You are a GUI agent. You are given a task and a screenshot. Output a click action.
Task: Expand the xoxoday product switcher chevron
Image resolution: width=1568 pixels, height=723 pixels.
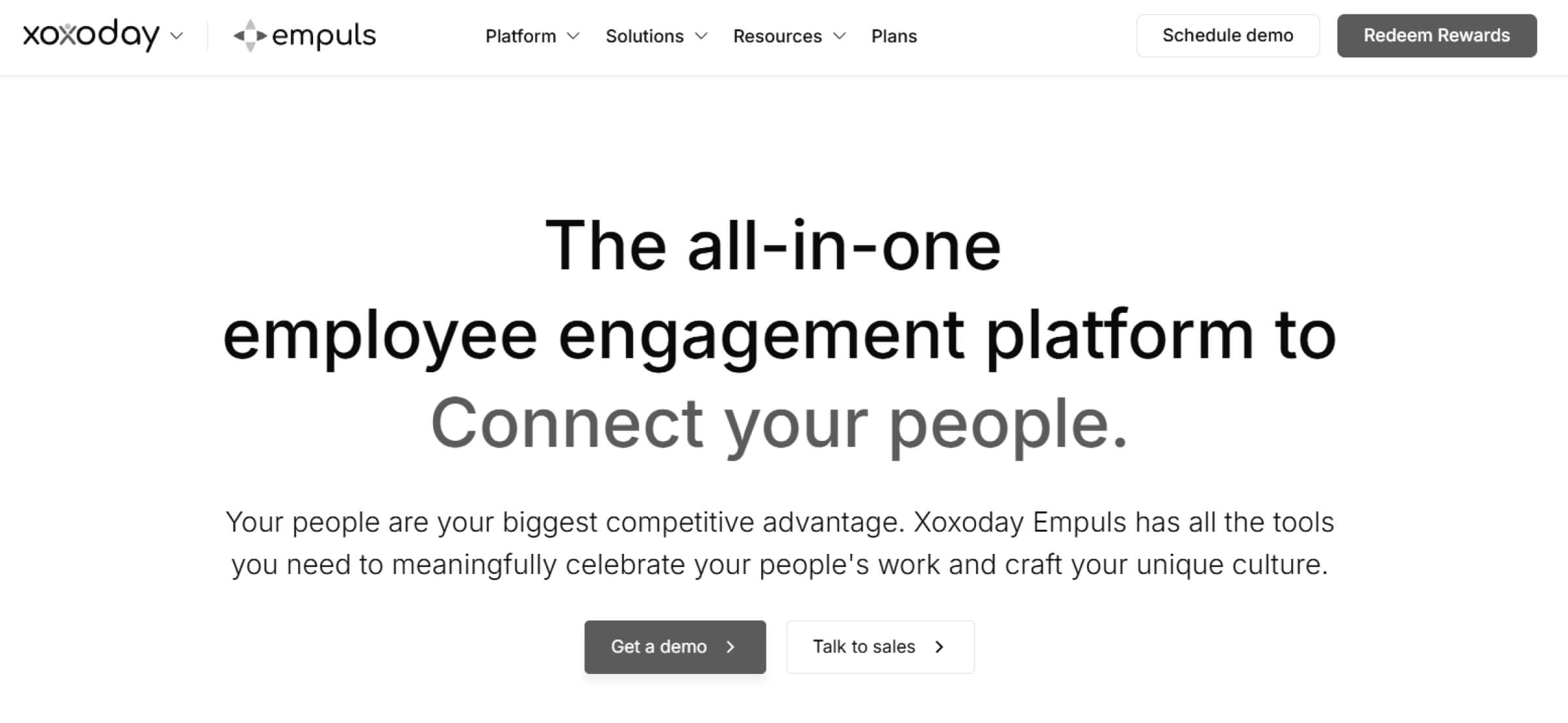click(x=176, y=36)
